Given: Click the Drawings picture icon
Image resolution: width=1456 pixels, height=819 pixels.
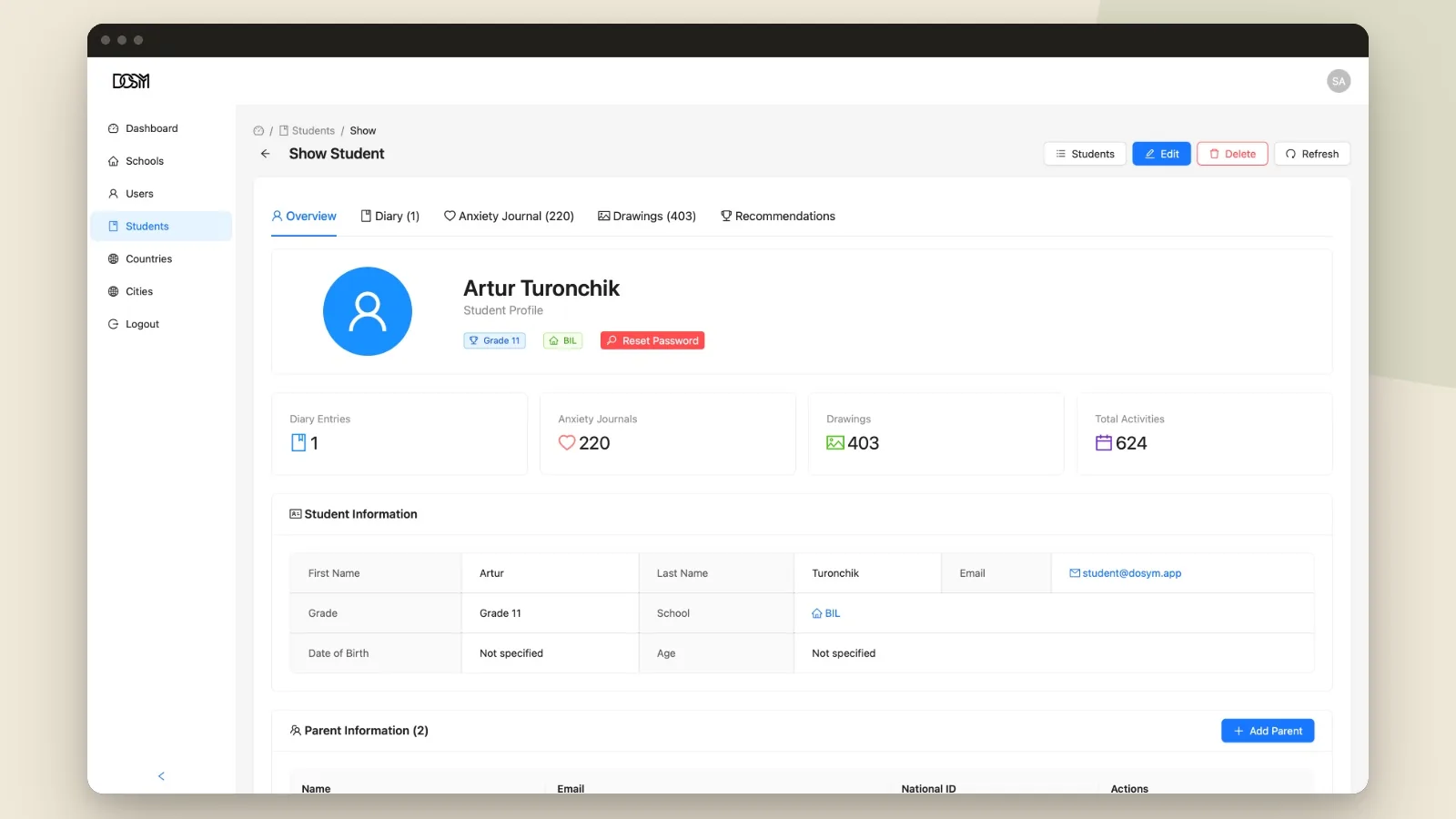Looking at the screenshot, I should (x=835, y=443).
